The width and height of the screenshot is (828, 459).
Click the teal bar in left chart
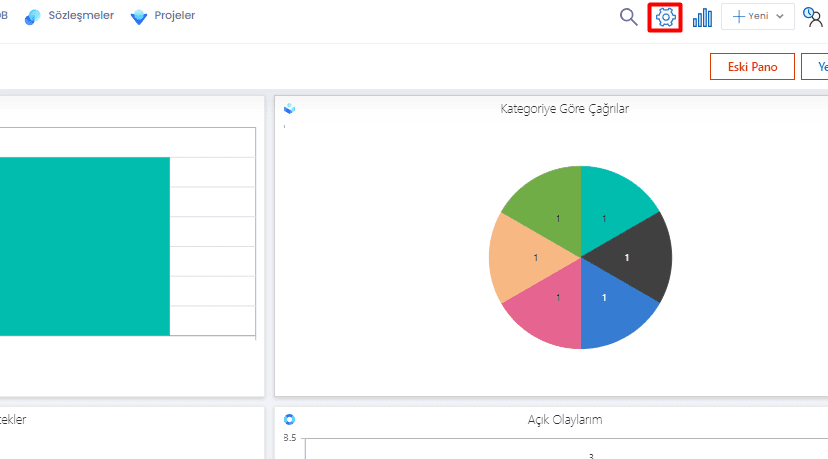(x=84, y=246)
